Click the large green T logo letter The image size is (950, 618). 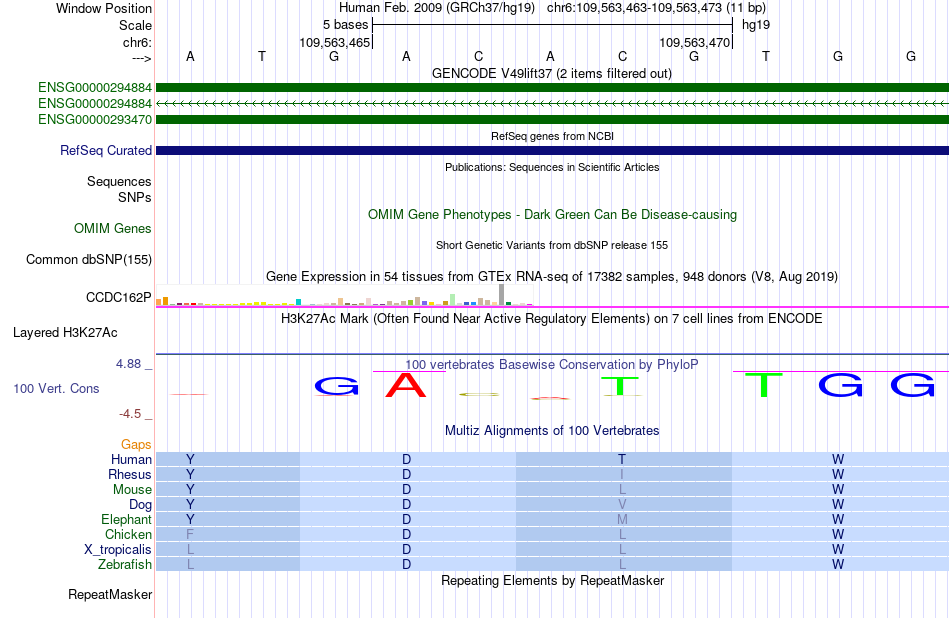[763, 385]
